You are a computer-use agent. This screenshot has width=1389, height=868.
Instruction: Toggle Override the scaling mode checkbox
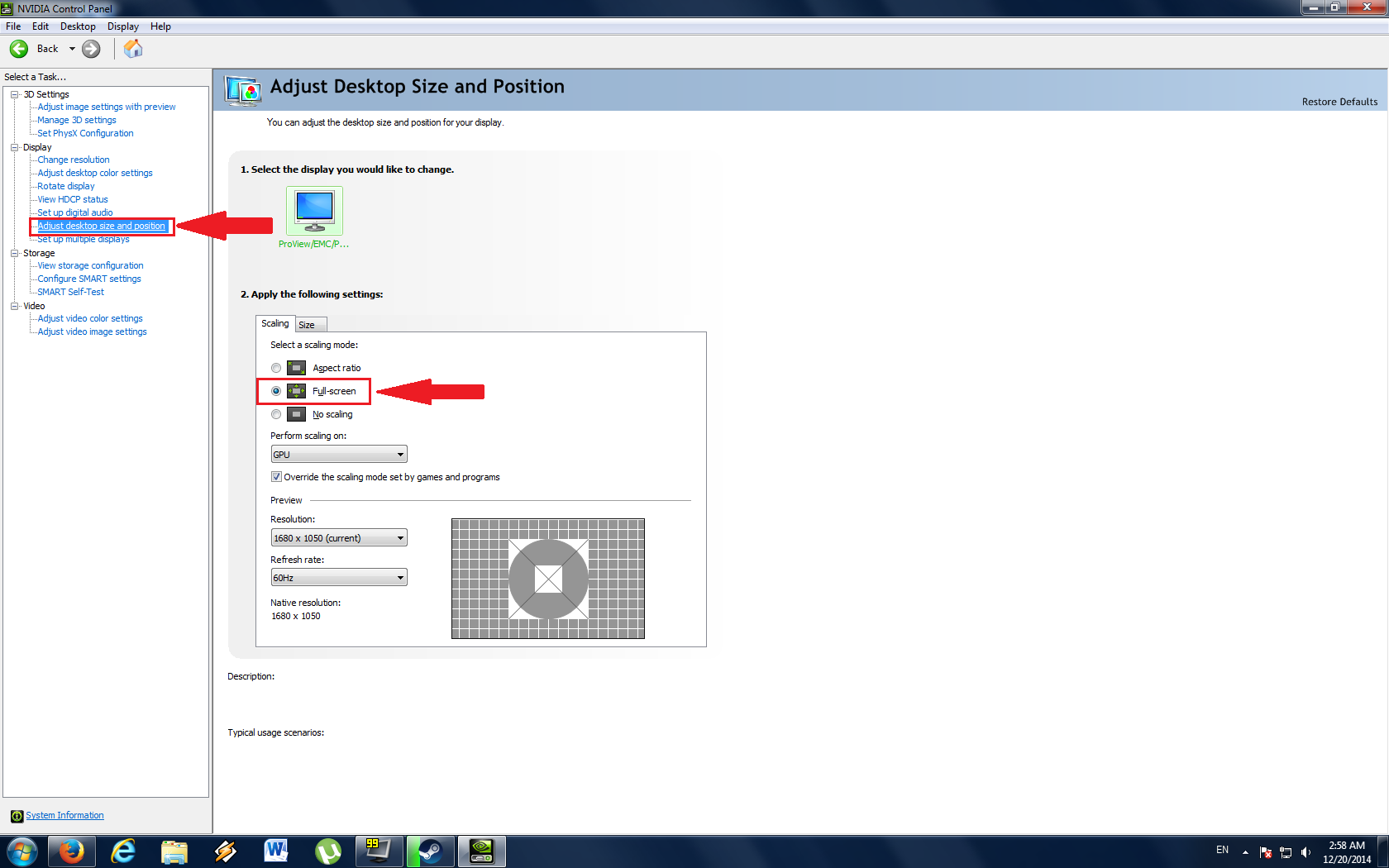(276, 477)
